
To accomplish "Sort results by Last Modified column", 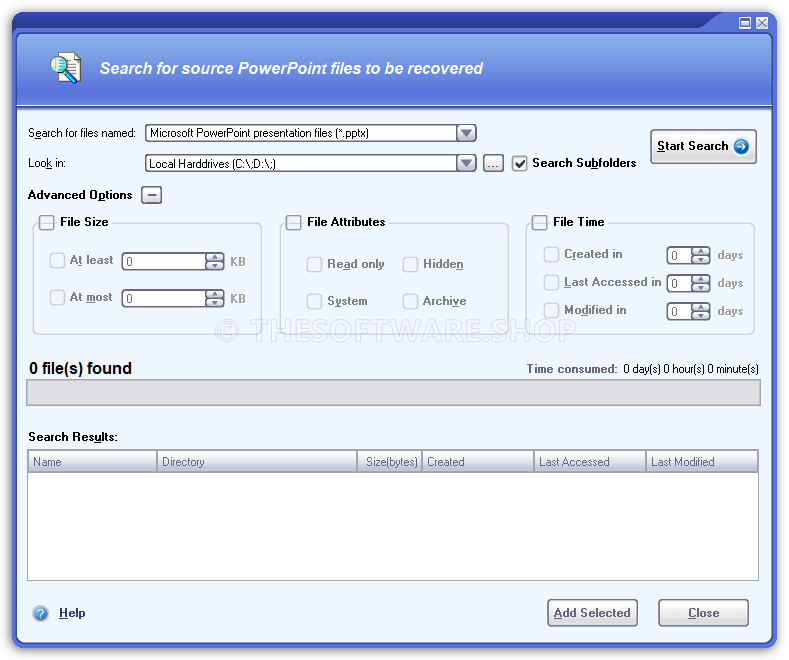I will (702, 462).
